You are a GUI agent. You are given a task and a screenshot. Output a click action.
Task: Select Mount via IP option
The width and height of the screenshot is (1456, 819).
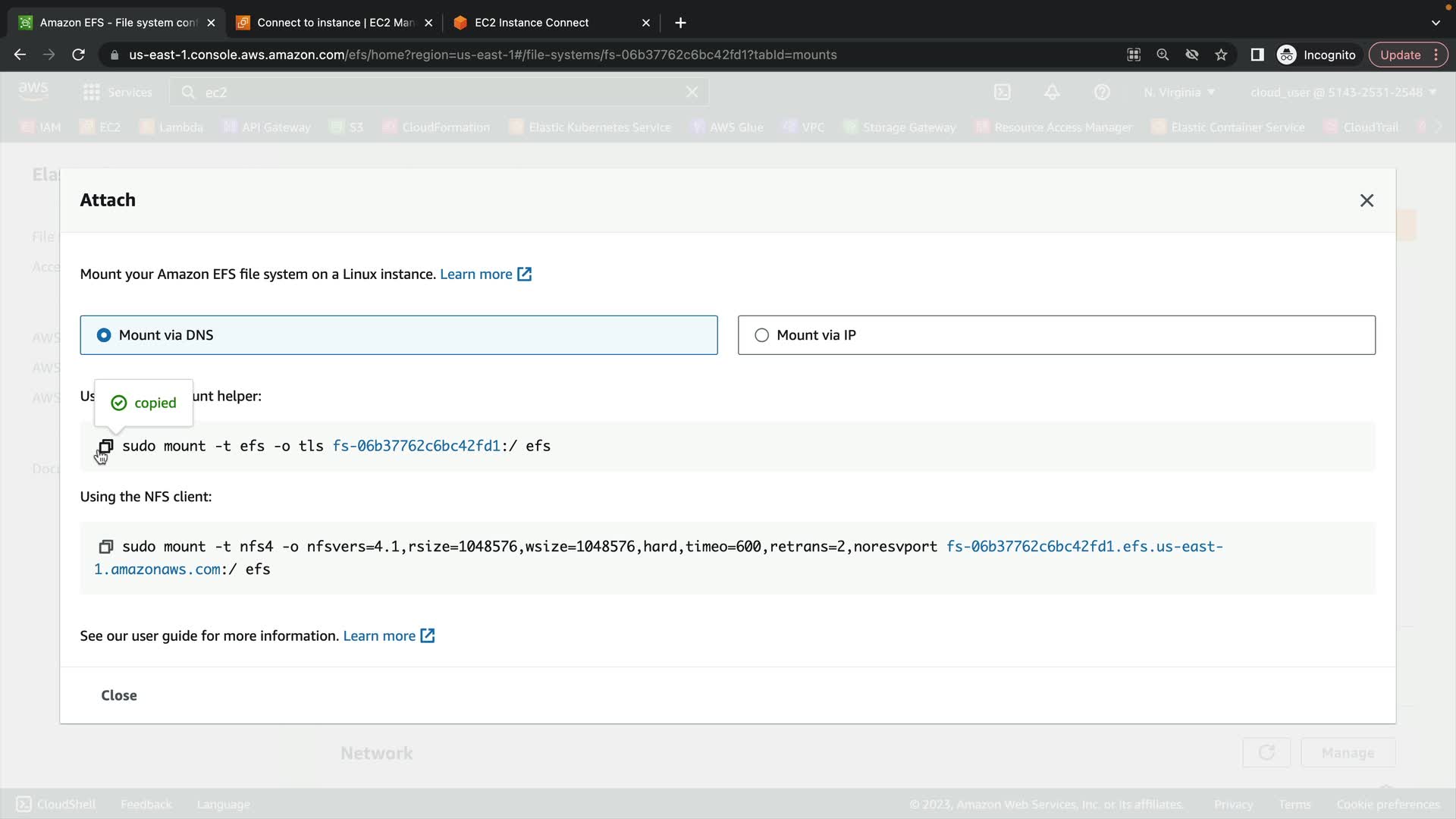762,335
